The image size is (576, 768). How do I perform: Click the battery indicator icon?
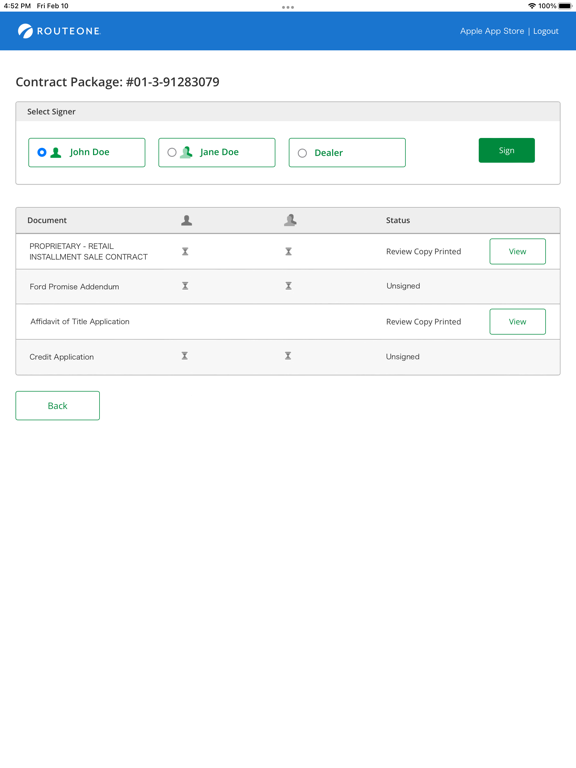click(565, 6)
